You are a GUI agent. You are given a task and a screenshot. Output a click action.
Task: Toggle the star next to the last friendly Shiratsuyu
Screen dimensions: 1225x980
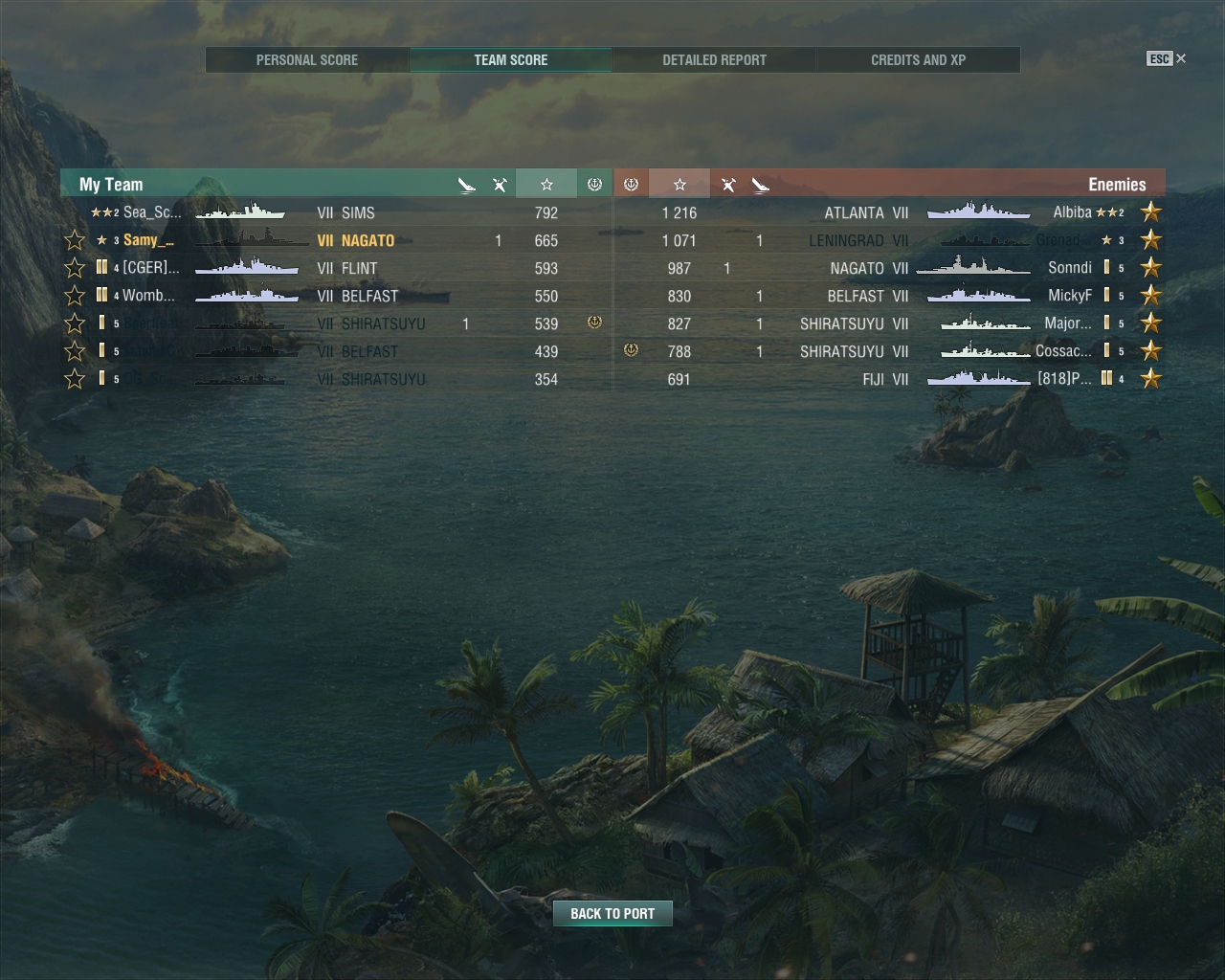75,379
